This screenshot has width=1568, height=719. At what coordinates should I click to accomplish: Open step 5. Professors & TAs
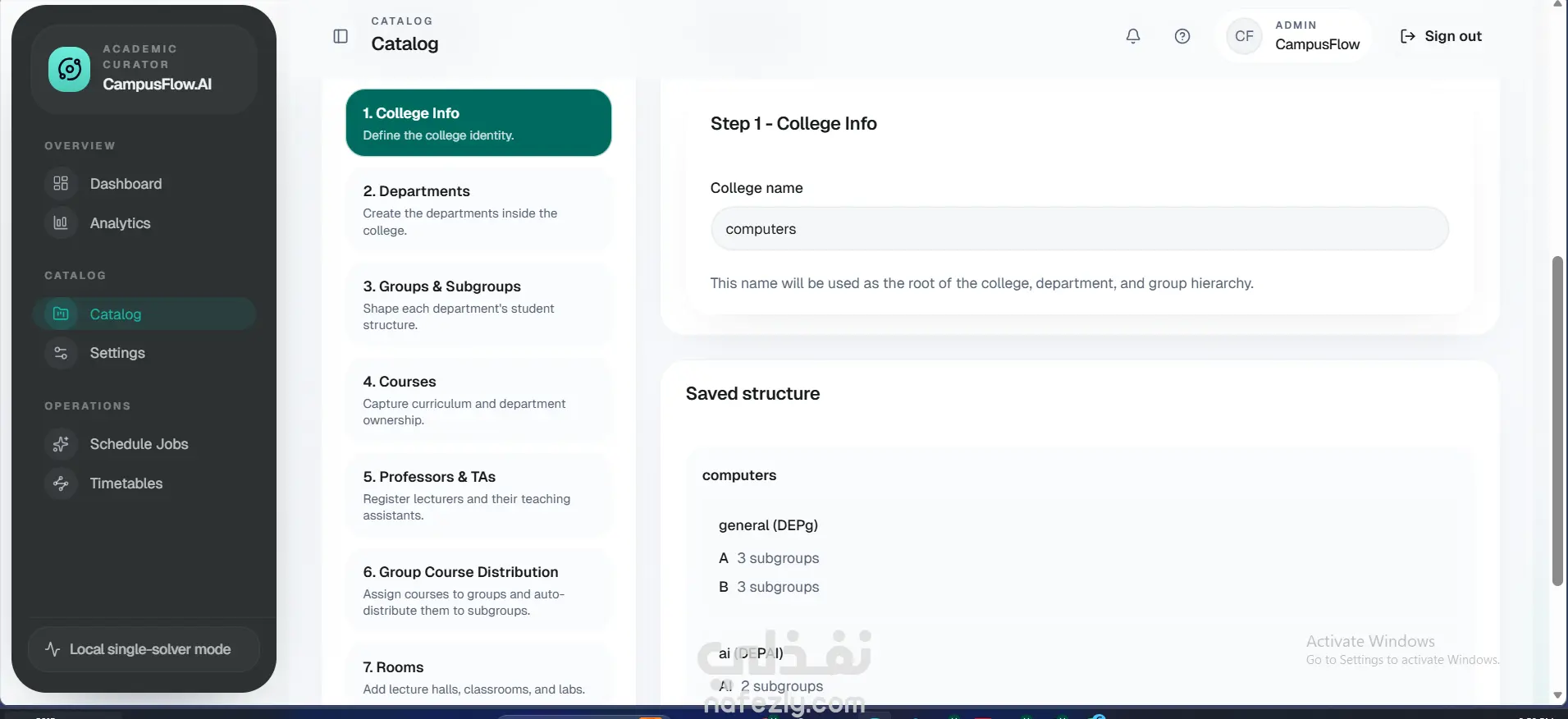click(x=479, y=495)
